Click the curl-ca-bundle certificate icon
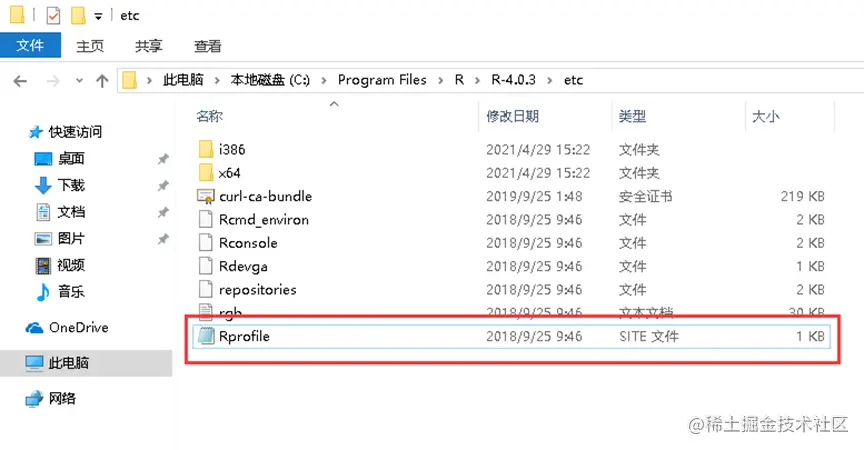 [206, 196]
